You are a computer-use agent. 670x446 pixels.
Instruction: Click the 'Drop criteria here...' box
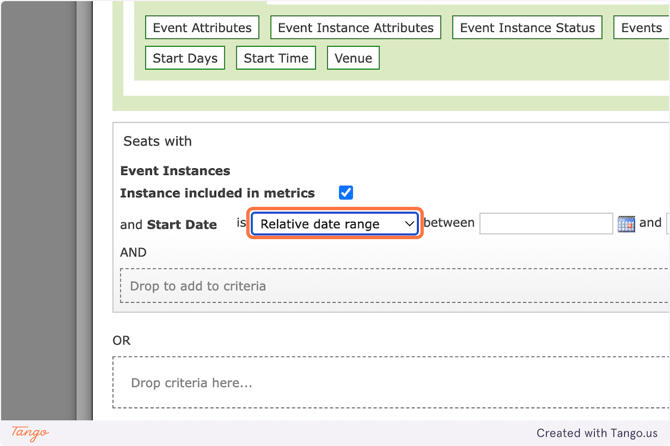(x=390, y=382)
